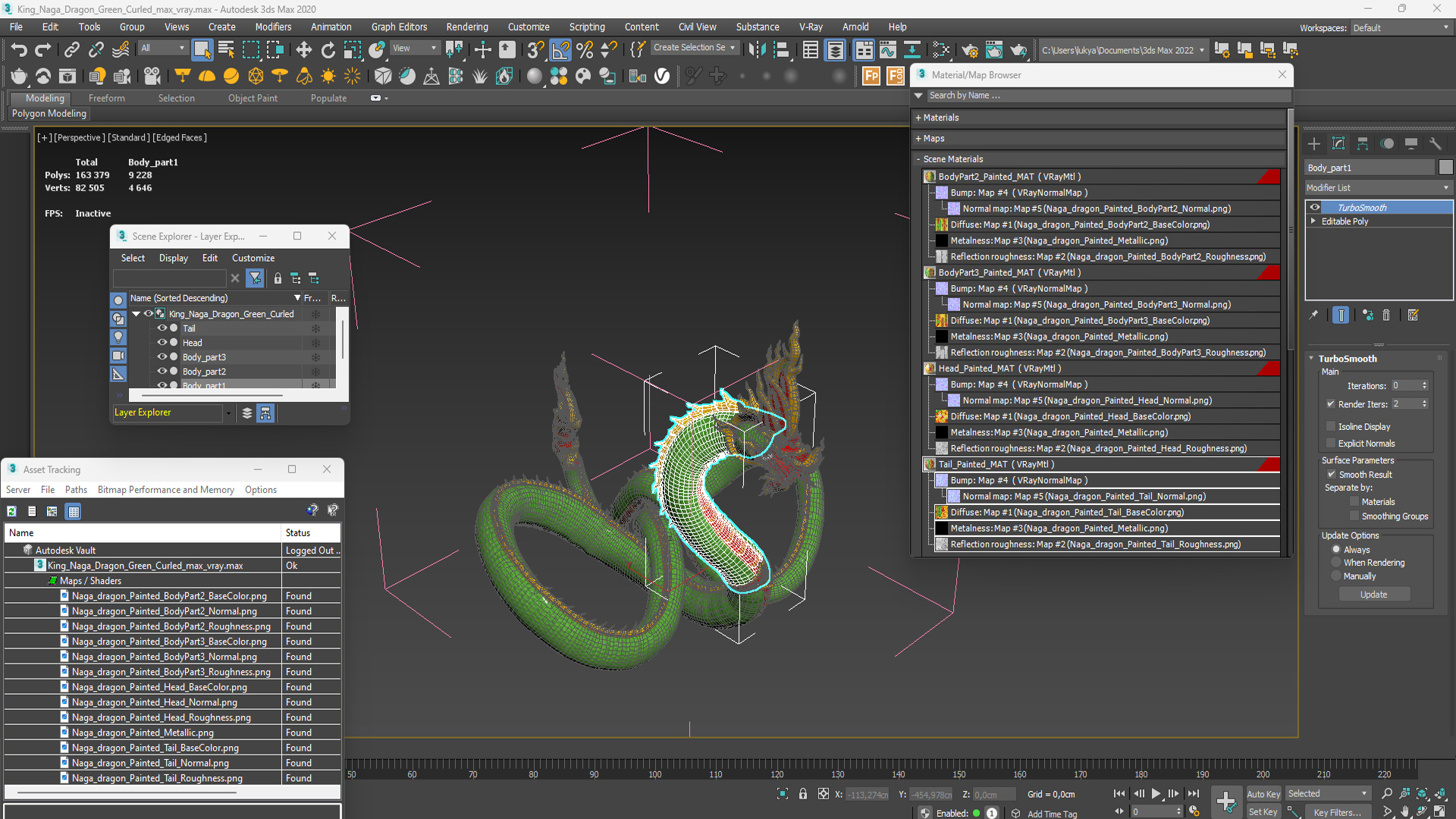
Task: Click Zoom Extents Selected icon in status bar
Action: 1423,794
